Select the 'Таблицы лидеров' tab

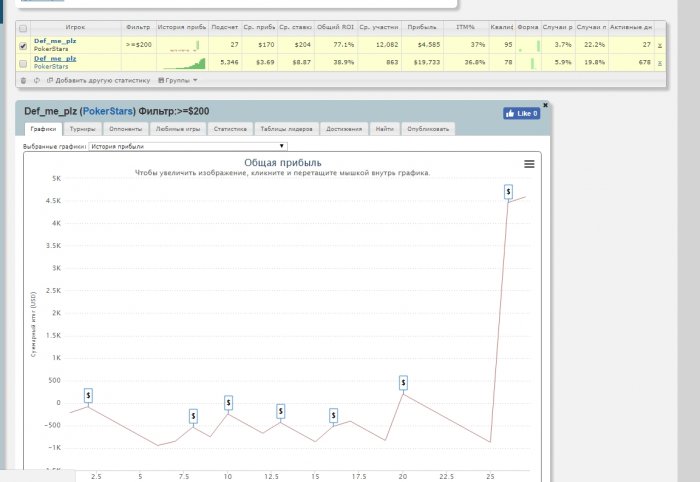click(x=286, y=129)
